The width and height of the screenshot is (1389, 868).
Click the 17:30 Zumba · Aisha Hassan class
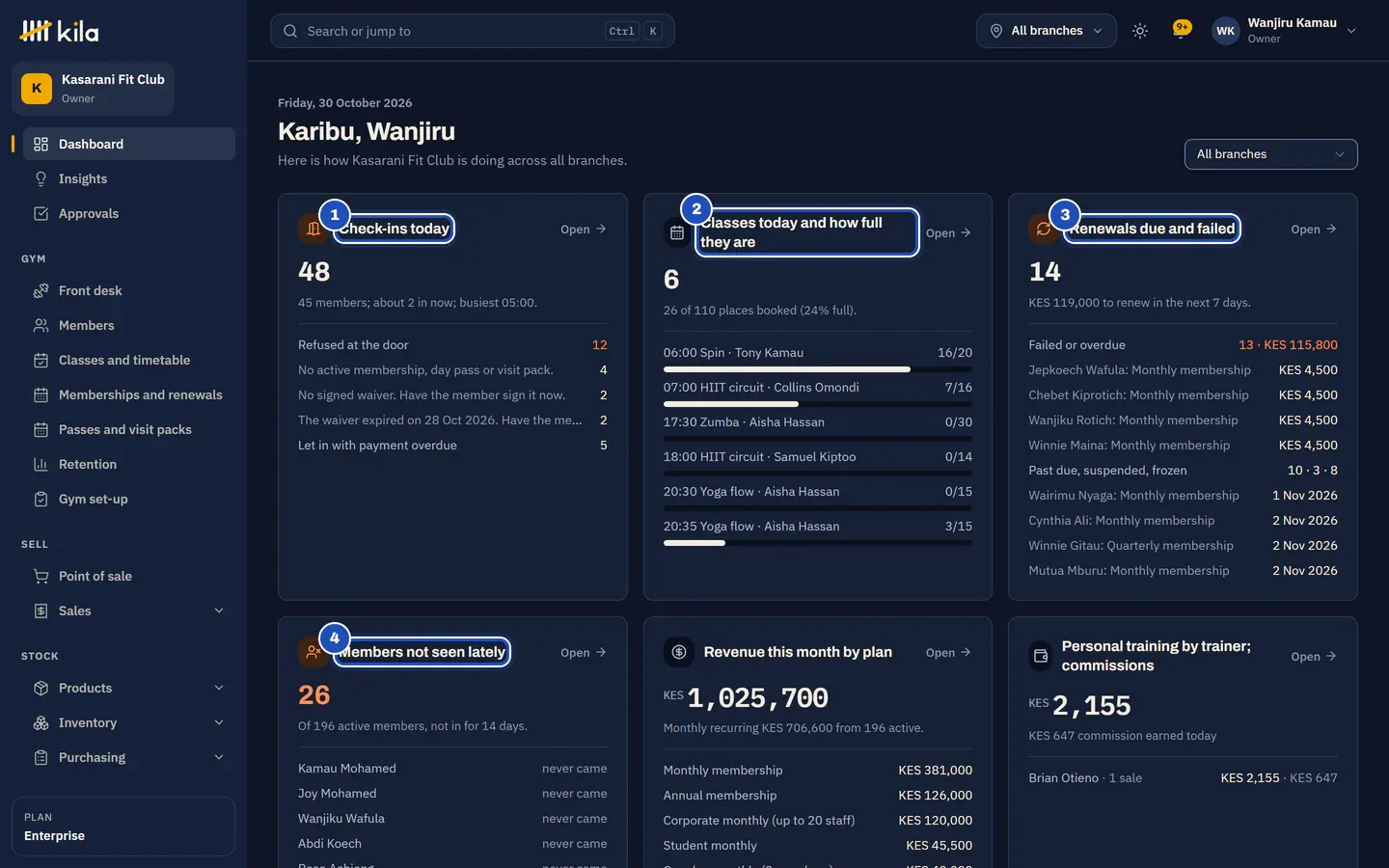(818, 421)
